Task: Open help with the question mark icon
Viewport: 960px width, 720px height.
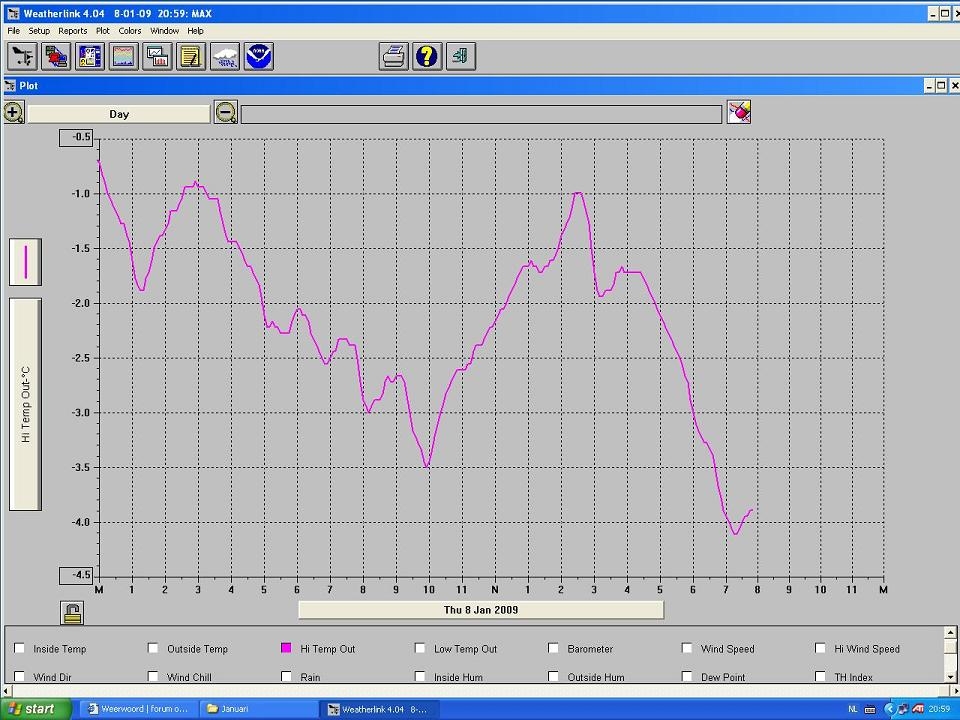Action: click(x=427, y=57)
